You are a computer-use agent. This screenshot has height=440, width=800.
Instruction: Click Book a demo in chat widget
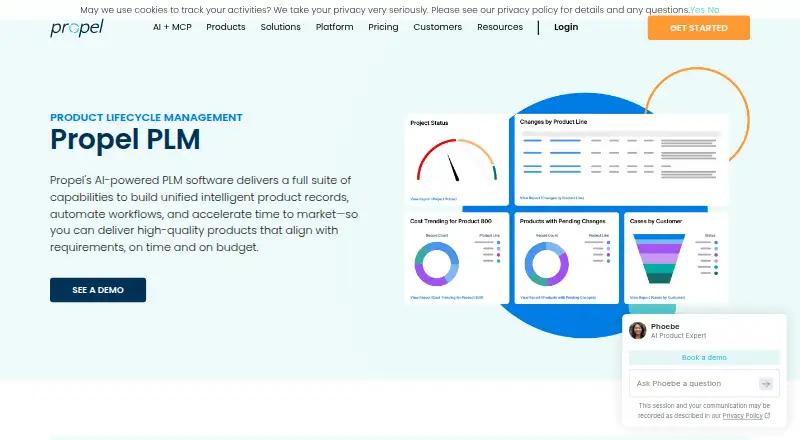click(704, 357)
